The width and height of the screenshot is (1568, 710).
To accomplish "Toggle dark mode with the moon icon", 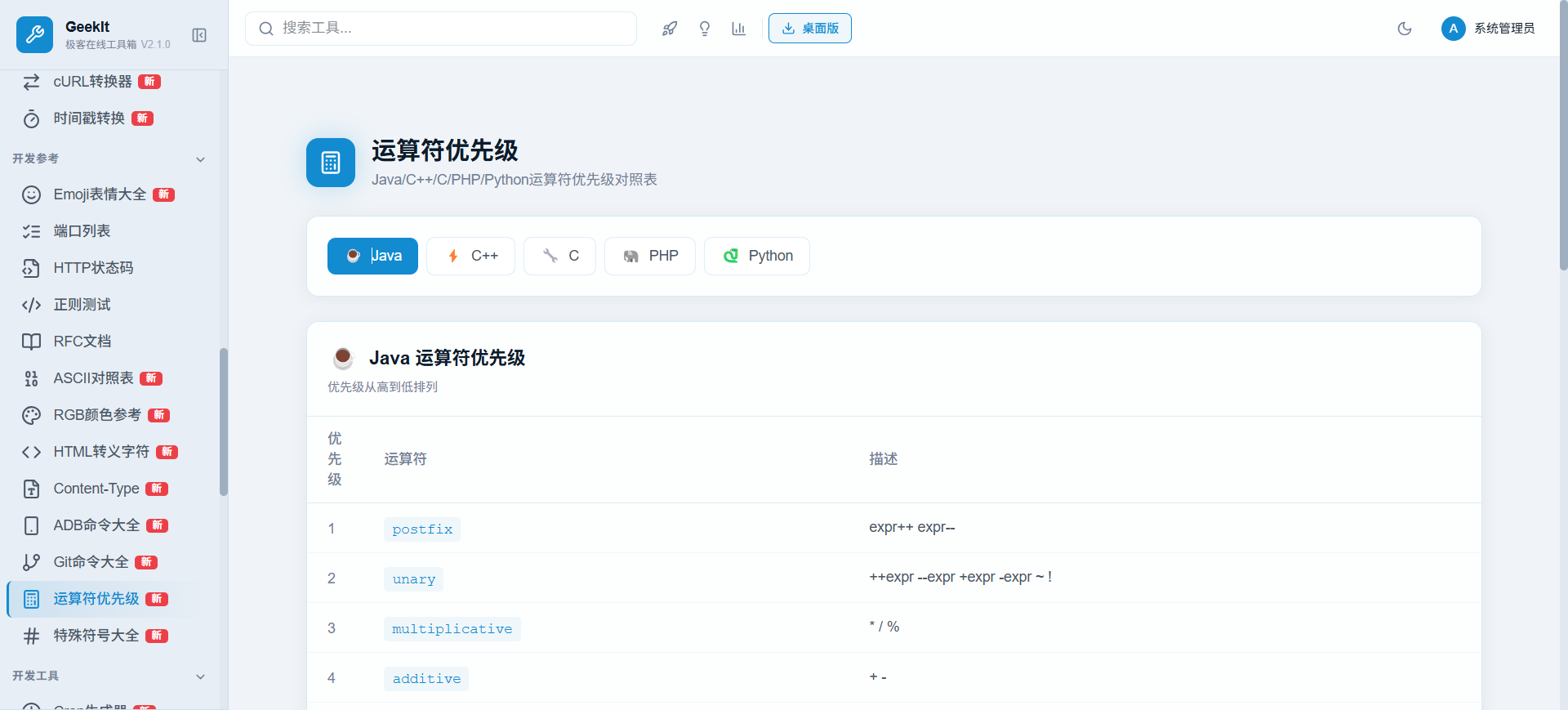I will point(1405,29).
